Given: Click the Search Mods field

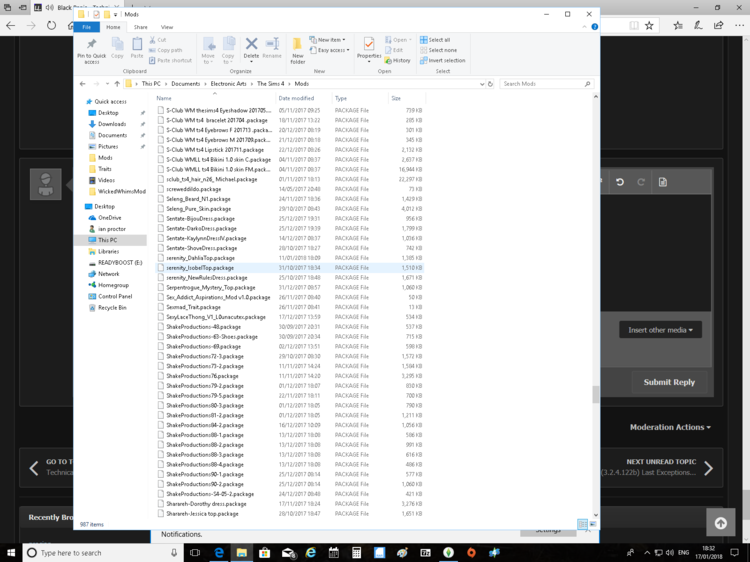Looking at the screenshot, I should (546, 84).
